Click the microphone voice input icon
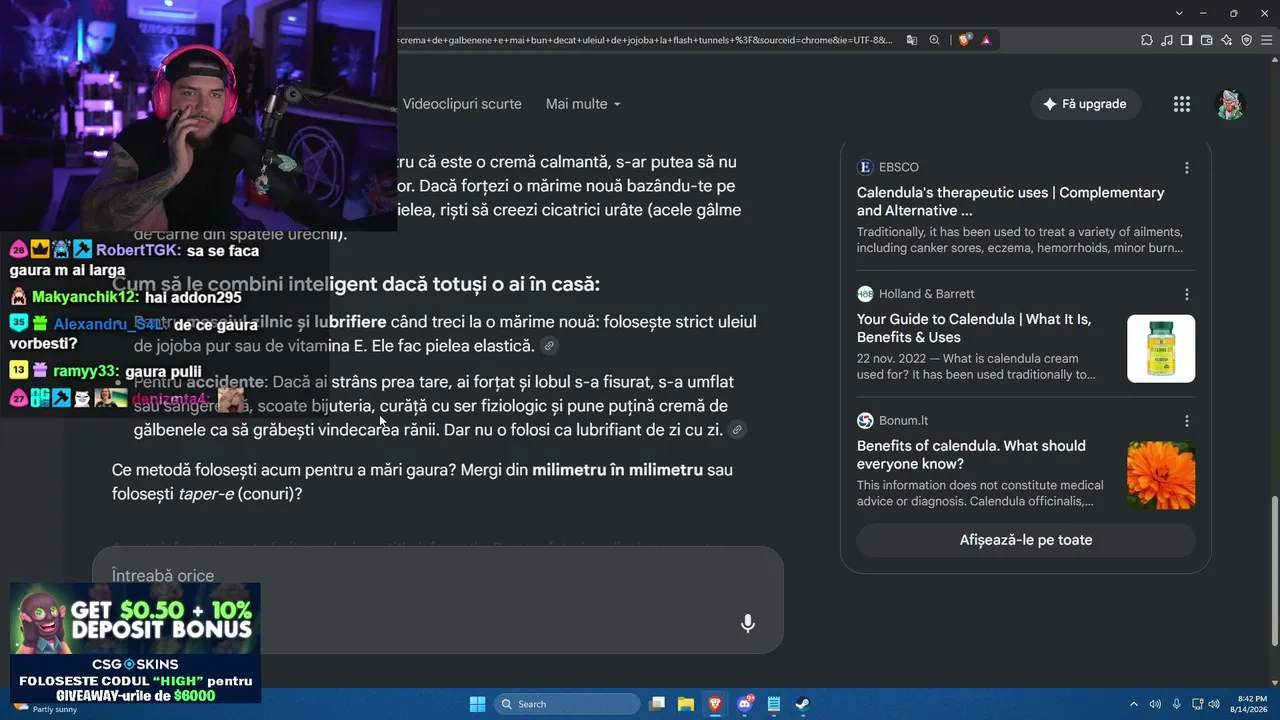Viewport: 1280px width, 720px height. (x=747, y=624)
